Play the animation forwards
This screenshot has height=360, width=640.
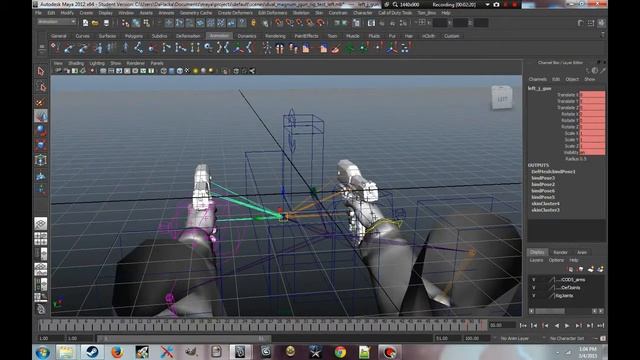coord(567,326)
